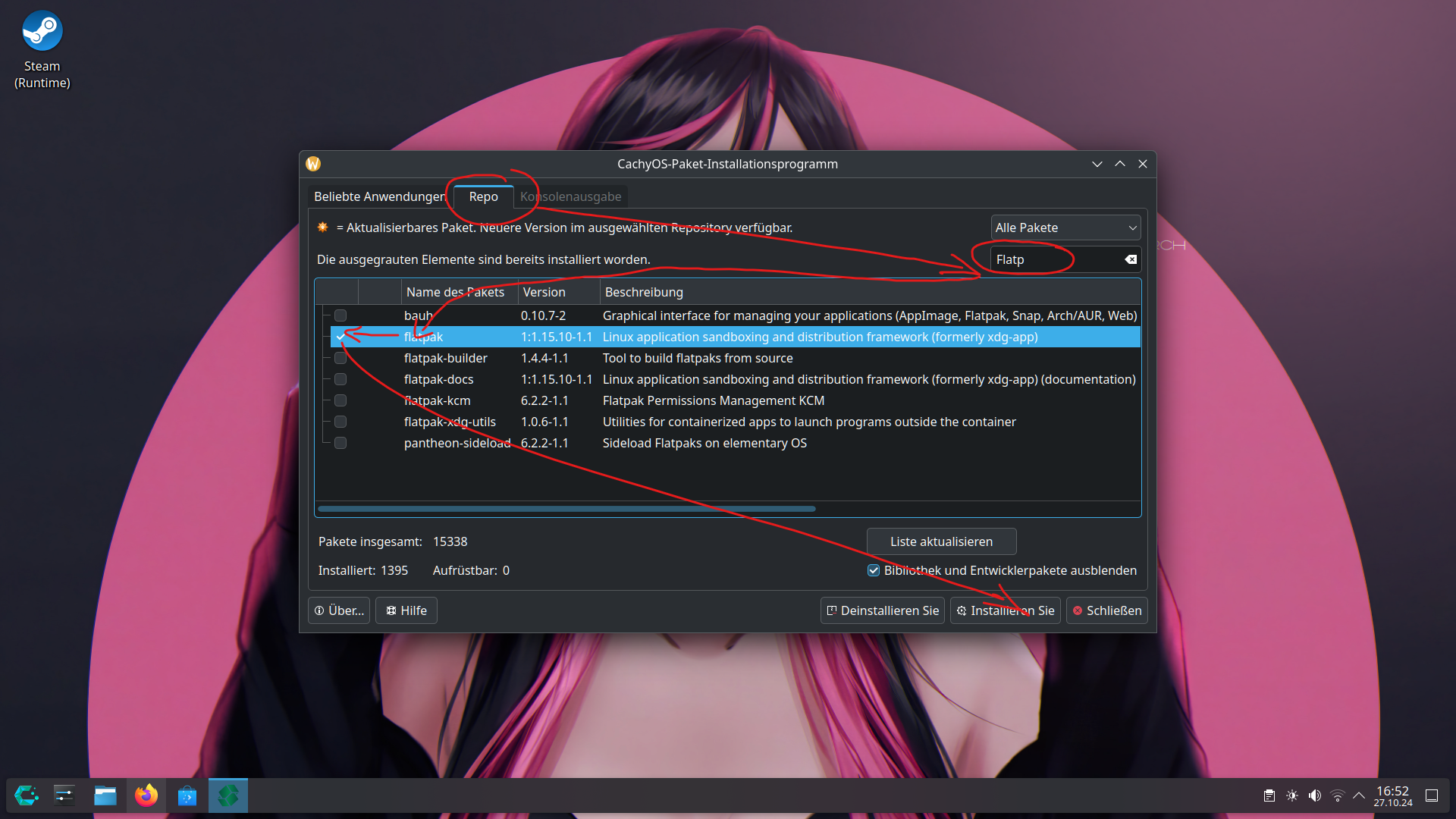Open the Firefox browser from the taskbar
This screenshot has height=819, width=1456.
pos(146,795)
